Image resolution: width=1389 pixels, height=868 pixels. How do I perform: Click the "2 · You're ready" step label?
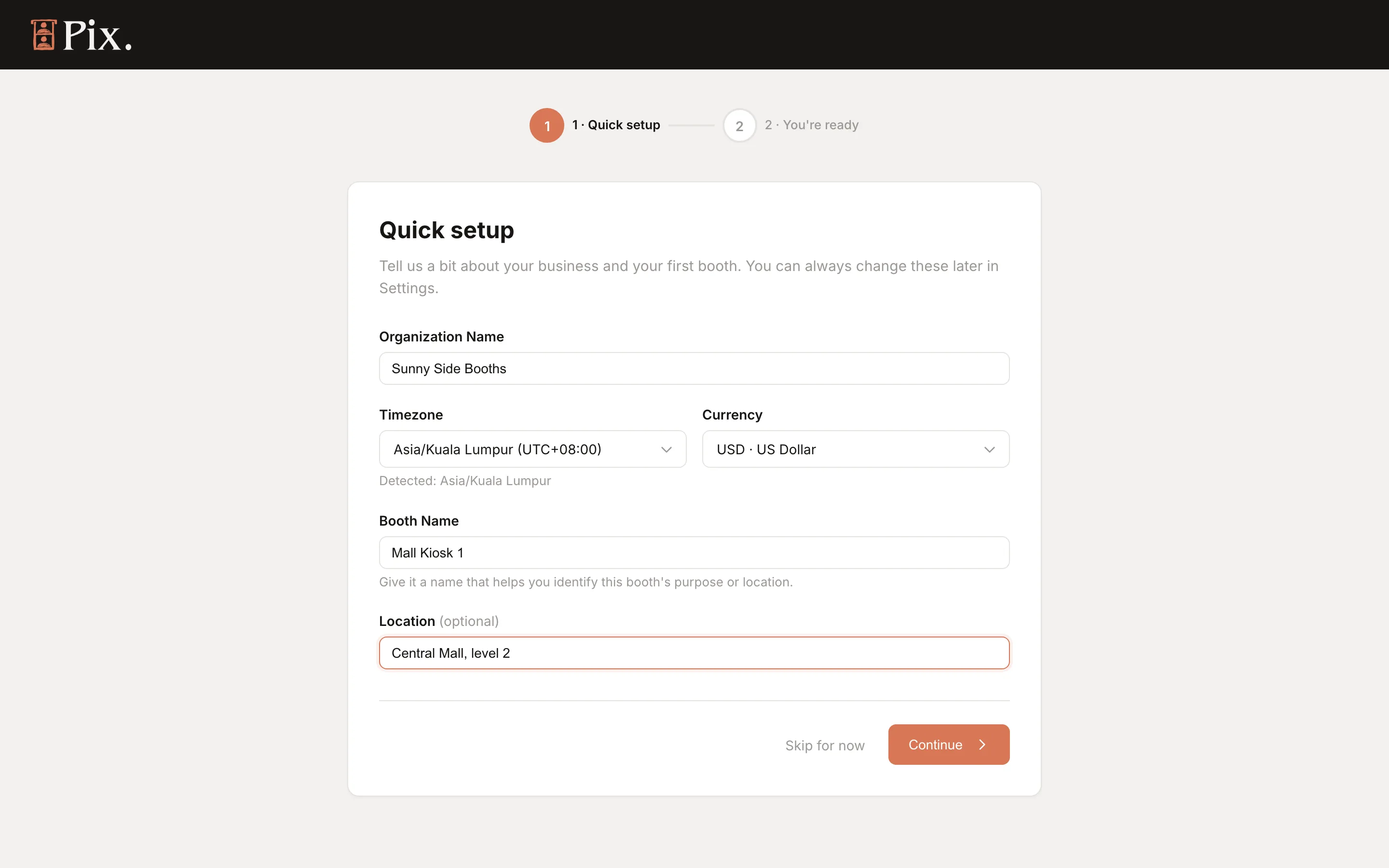coord(812,125)
